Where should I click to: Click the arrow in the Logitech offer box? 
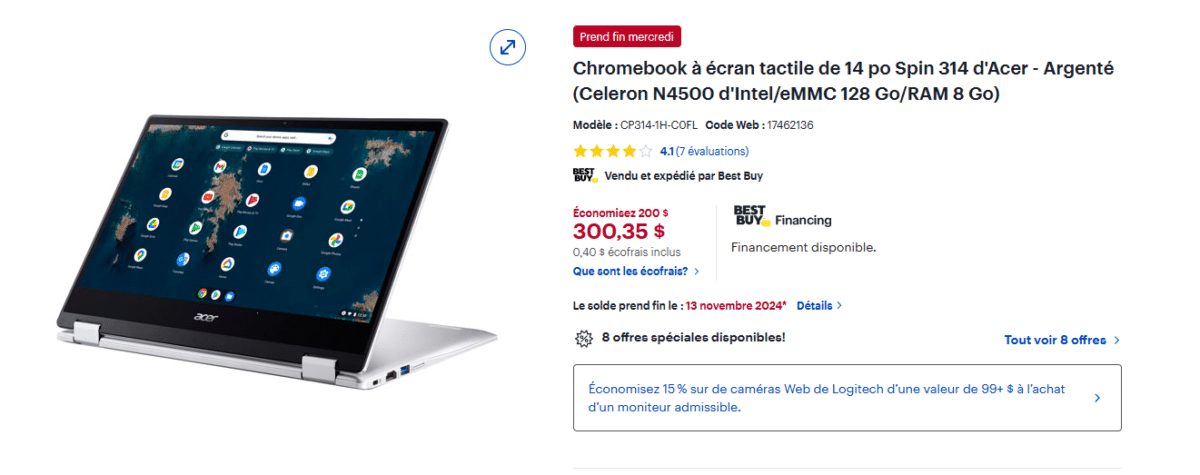(1097, 398)
